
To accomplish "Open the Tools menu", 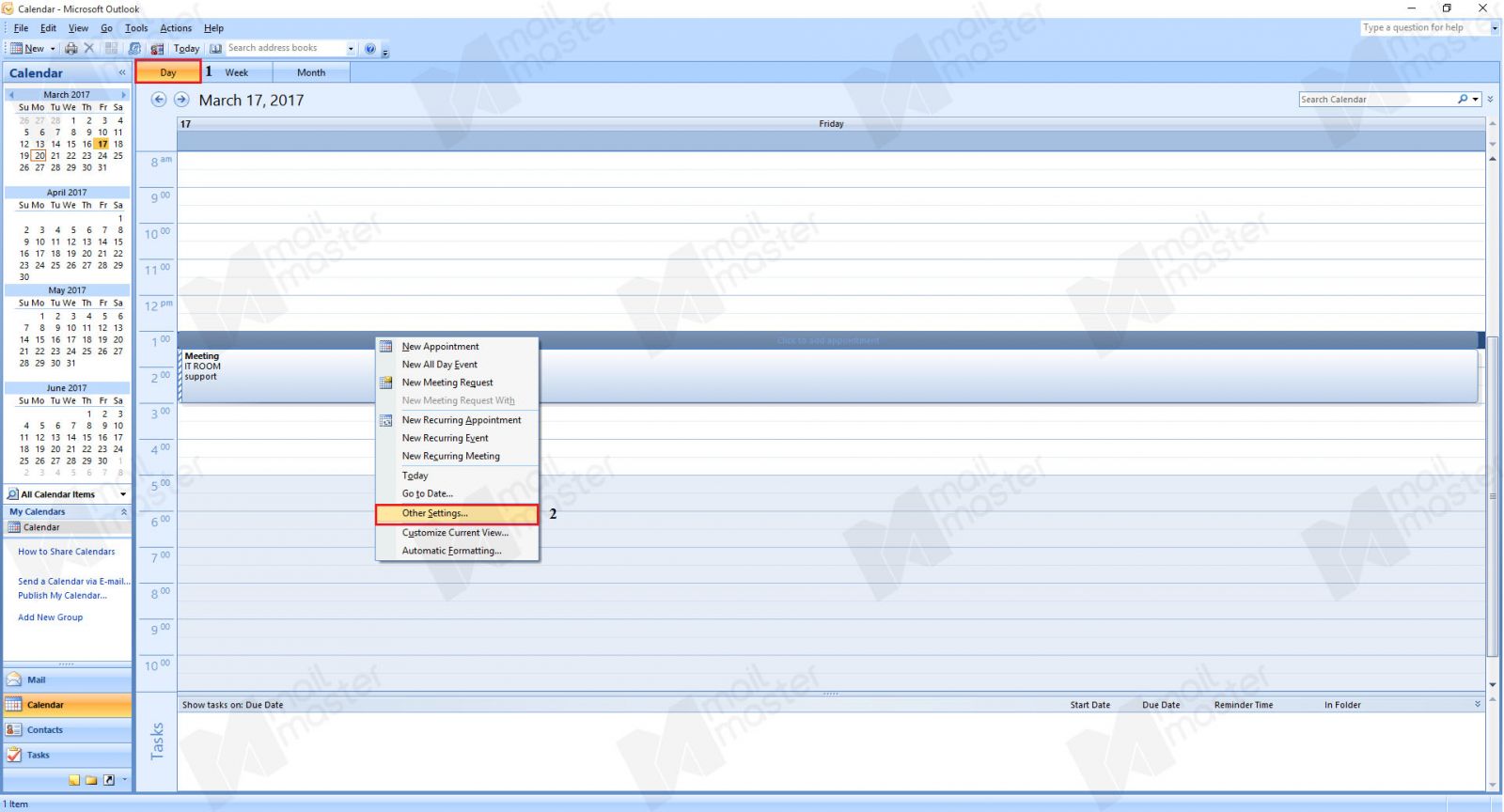I will point(136,28).
